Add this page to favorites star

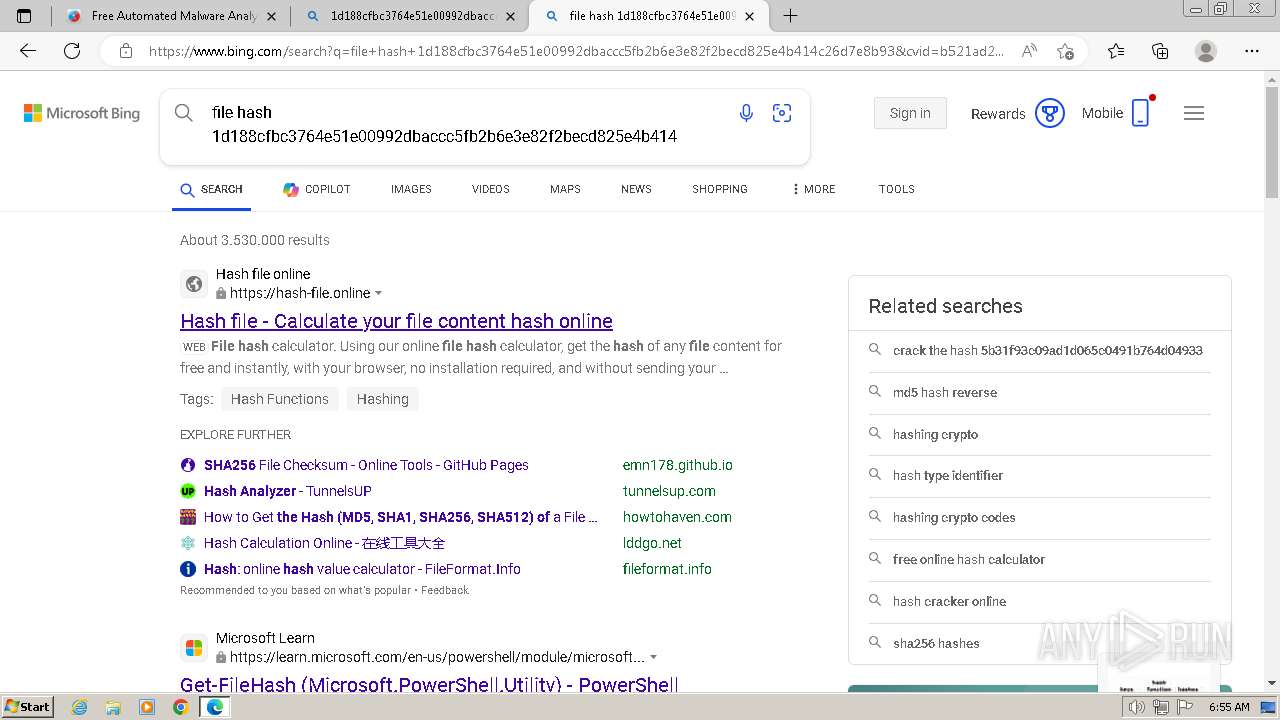[1065, 51]
